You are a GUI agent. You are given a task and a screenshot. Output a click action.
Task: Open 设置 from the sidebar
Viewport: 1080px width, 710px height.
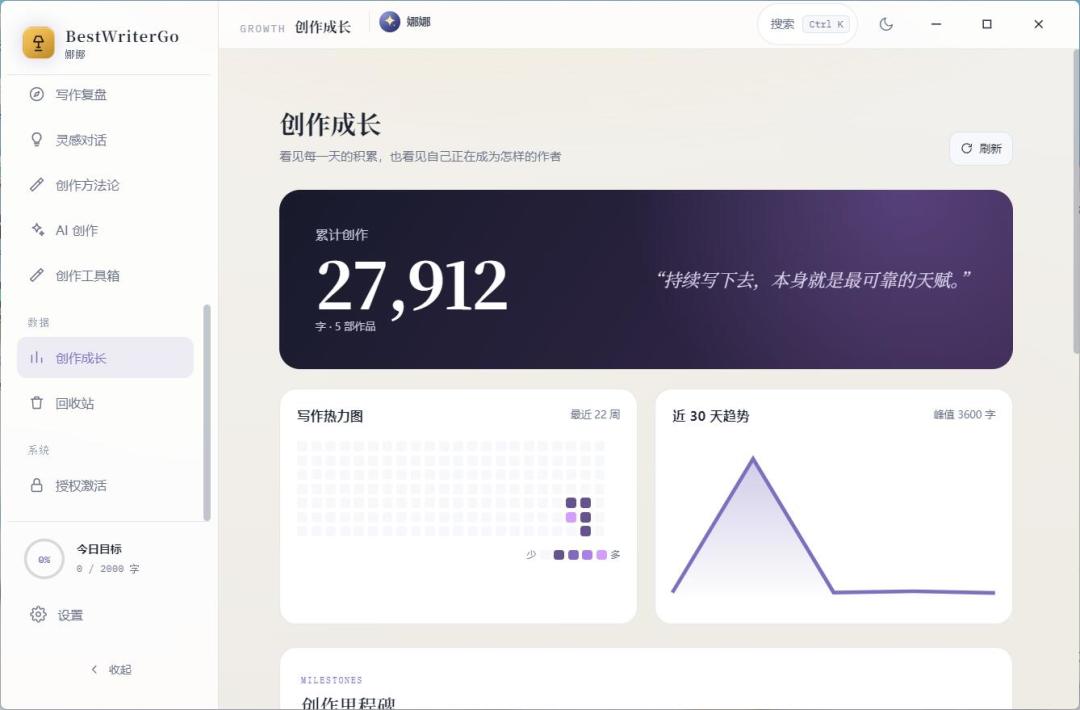pyautogui.click(x=105, y=615)
